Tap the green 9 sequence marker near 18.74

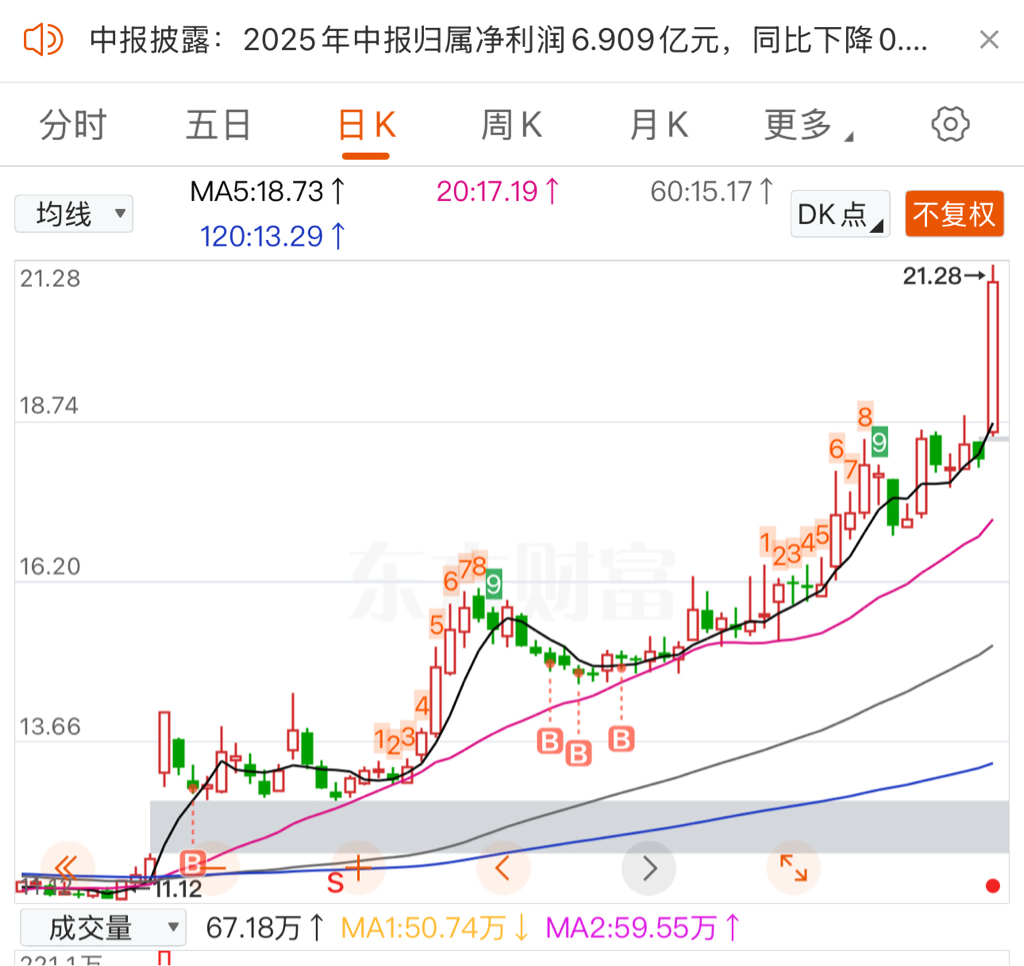tap(879, 442)
